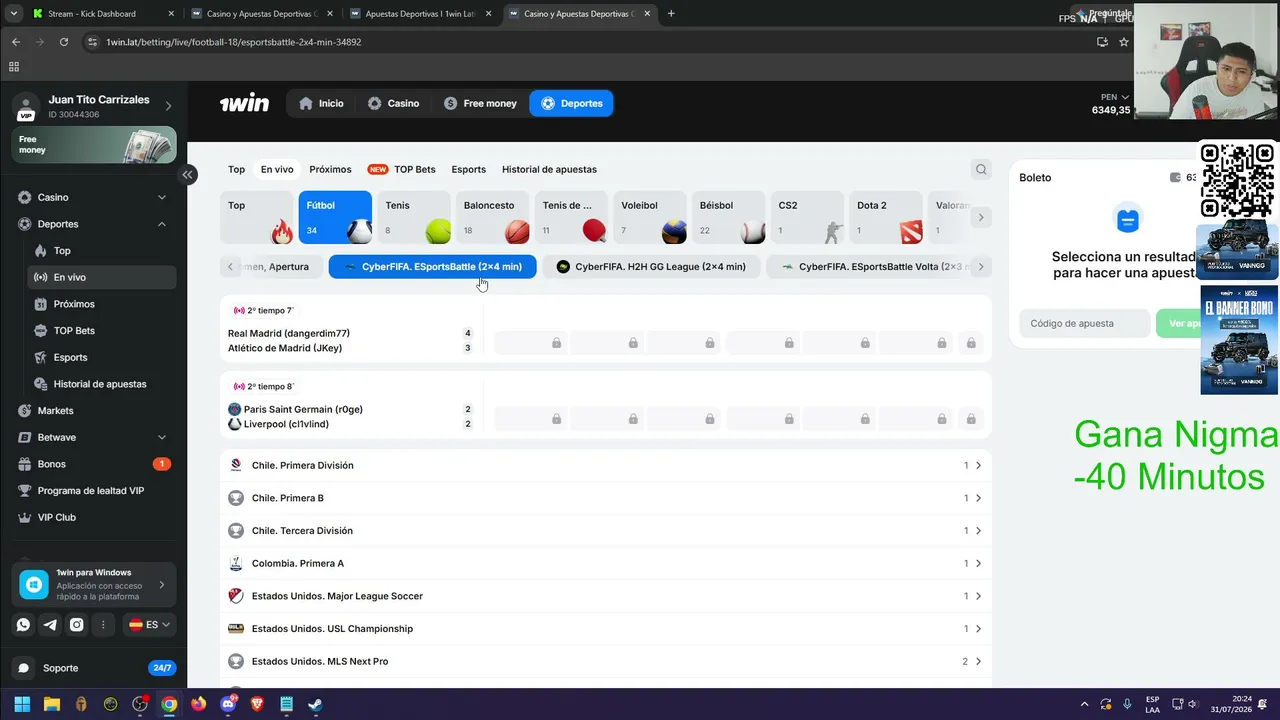Open the Instagram icon in the sidebar
This screenshot has width=1280, height=720.
[77, 625]
